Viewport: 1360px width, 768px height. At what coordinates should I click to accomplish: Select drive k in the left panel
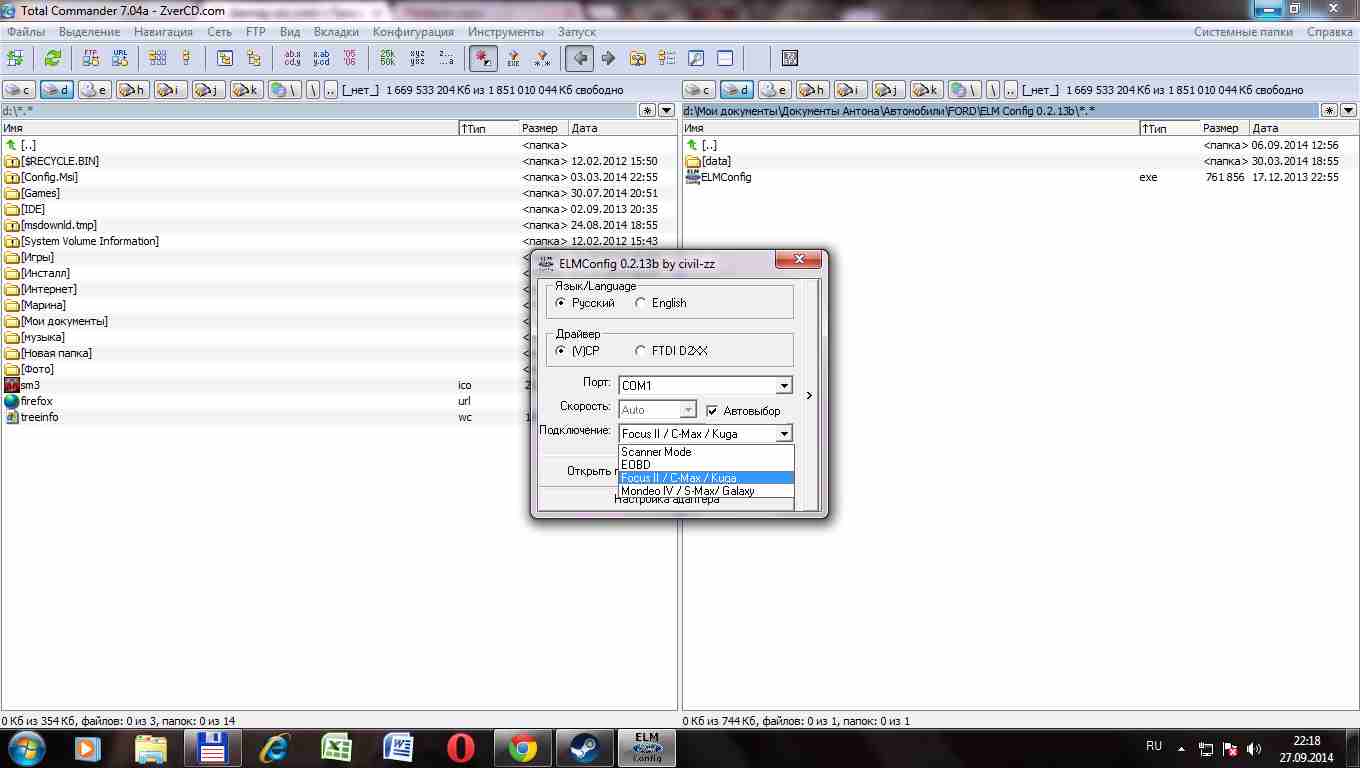coord(247,90)
